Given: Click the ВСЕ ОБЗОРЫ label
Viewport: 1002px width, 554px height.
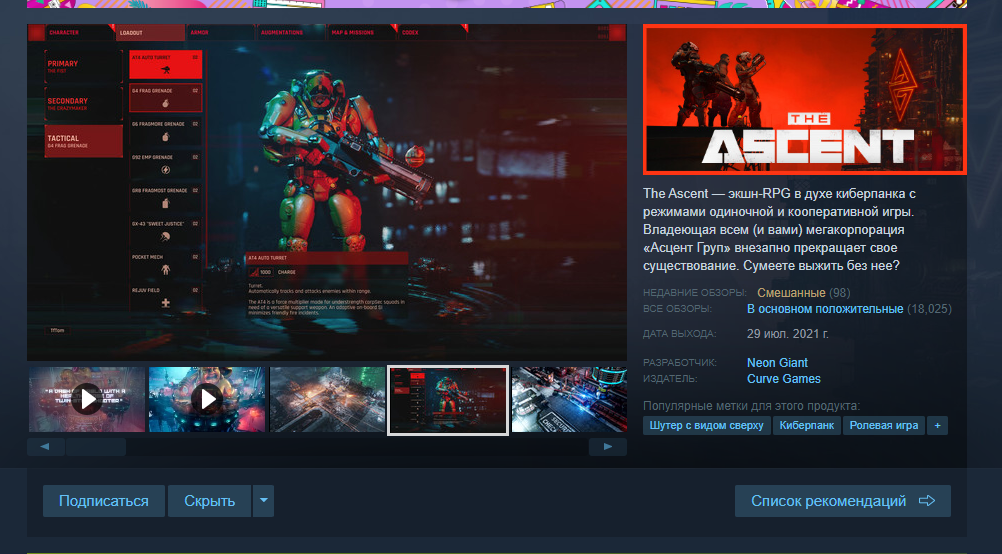Looking at the screenshot, I should click(677, 309).
